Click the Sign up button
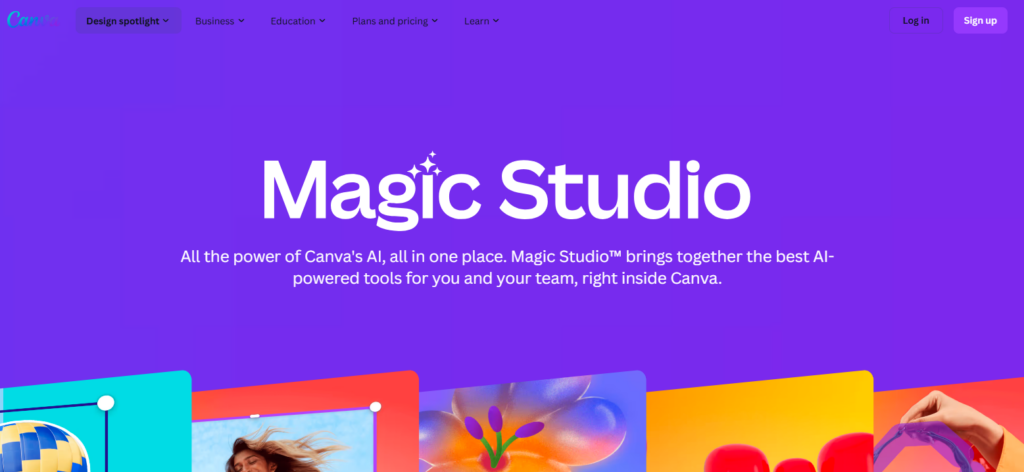Viewport: 1024px width, 472px height. 980,20
